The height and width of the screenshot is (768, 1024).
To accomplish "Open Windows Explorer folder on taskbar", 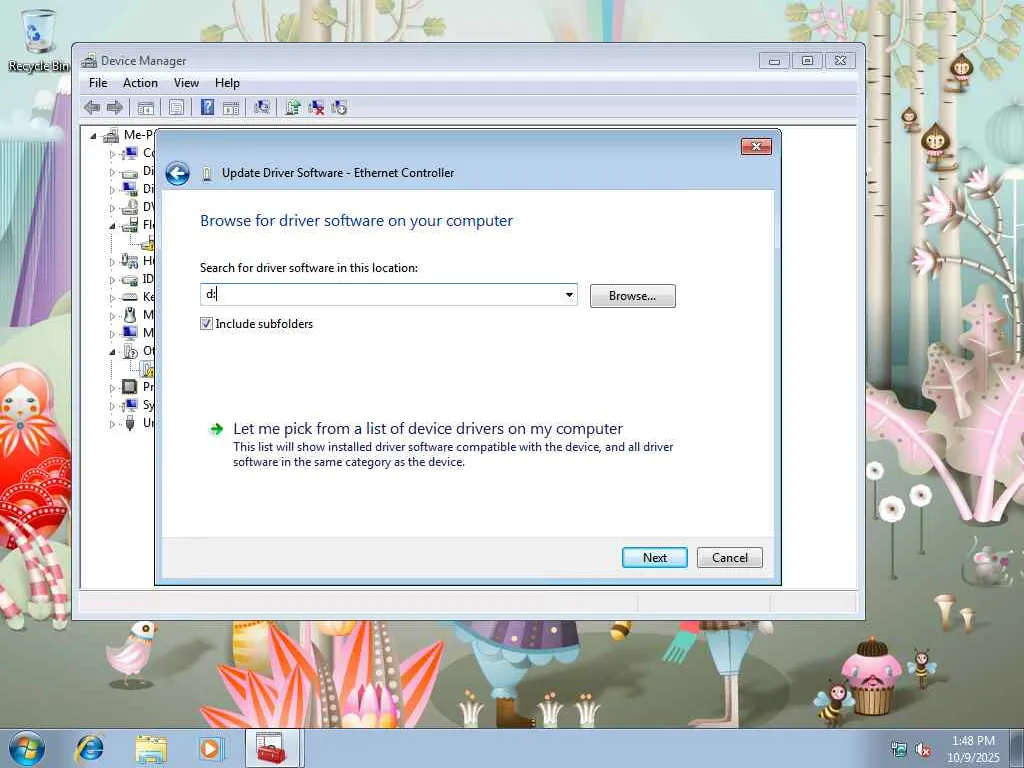I will [x=151, y=748].
